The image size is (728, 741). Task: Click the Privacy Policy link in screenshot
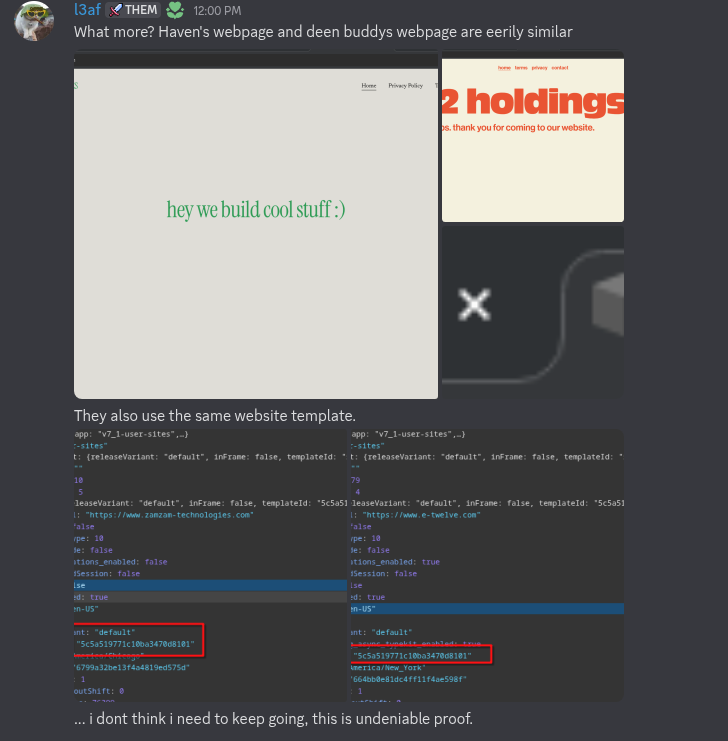tap(406, 86)
